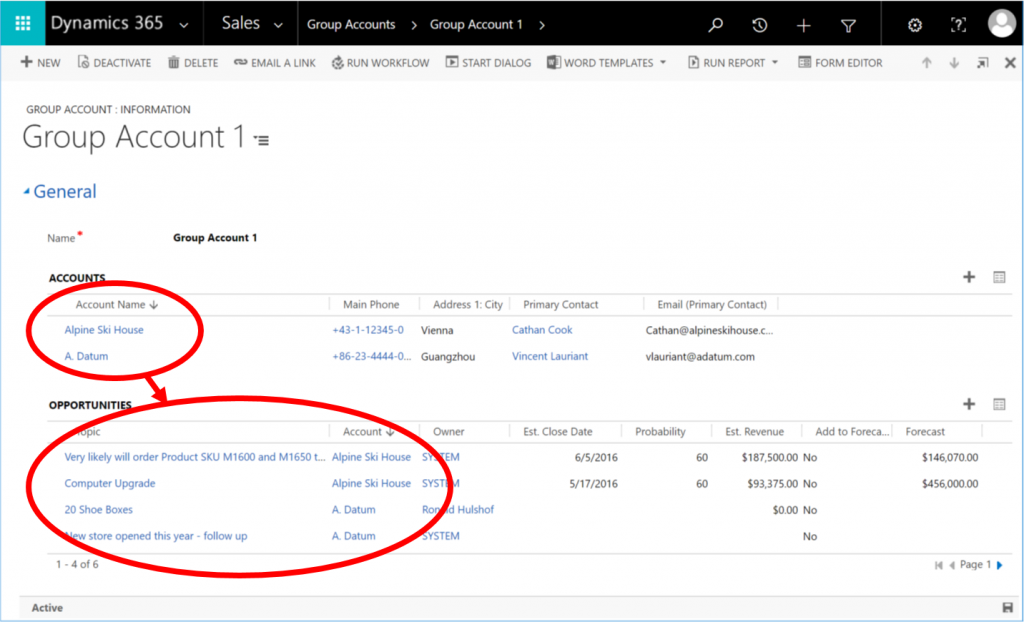Open the app launcher waffle icon
1024x622 pixels.
click(23, 24)
